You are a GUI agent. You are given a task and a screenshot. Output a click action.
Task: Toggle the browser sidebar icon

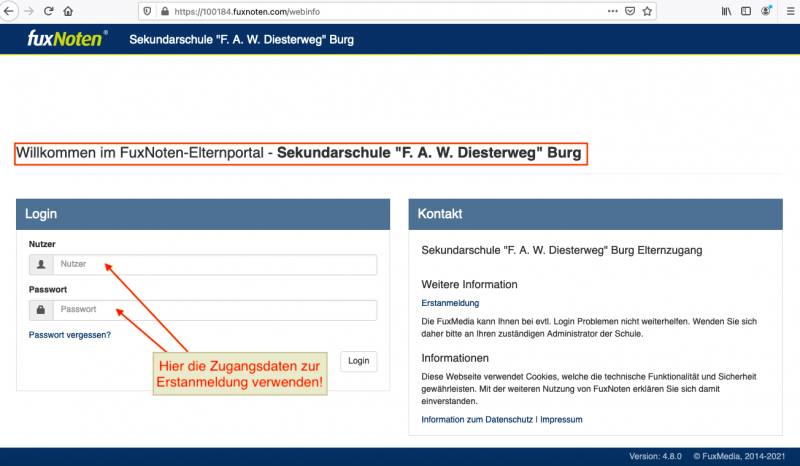(x=746, y=11)
